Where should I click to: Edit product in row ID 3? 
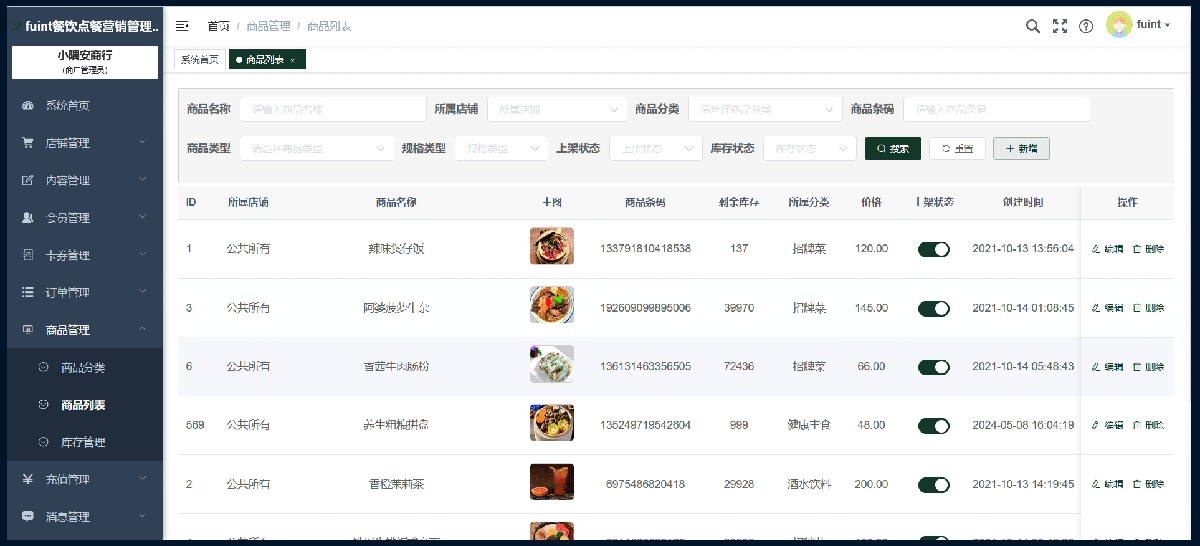click(x=1107, y=308)
